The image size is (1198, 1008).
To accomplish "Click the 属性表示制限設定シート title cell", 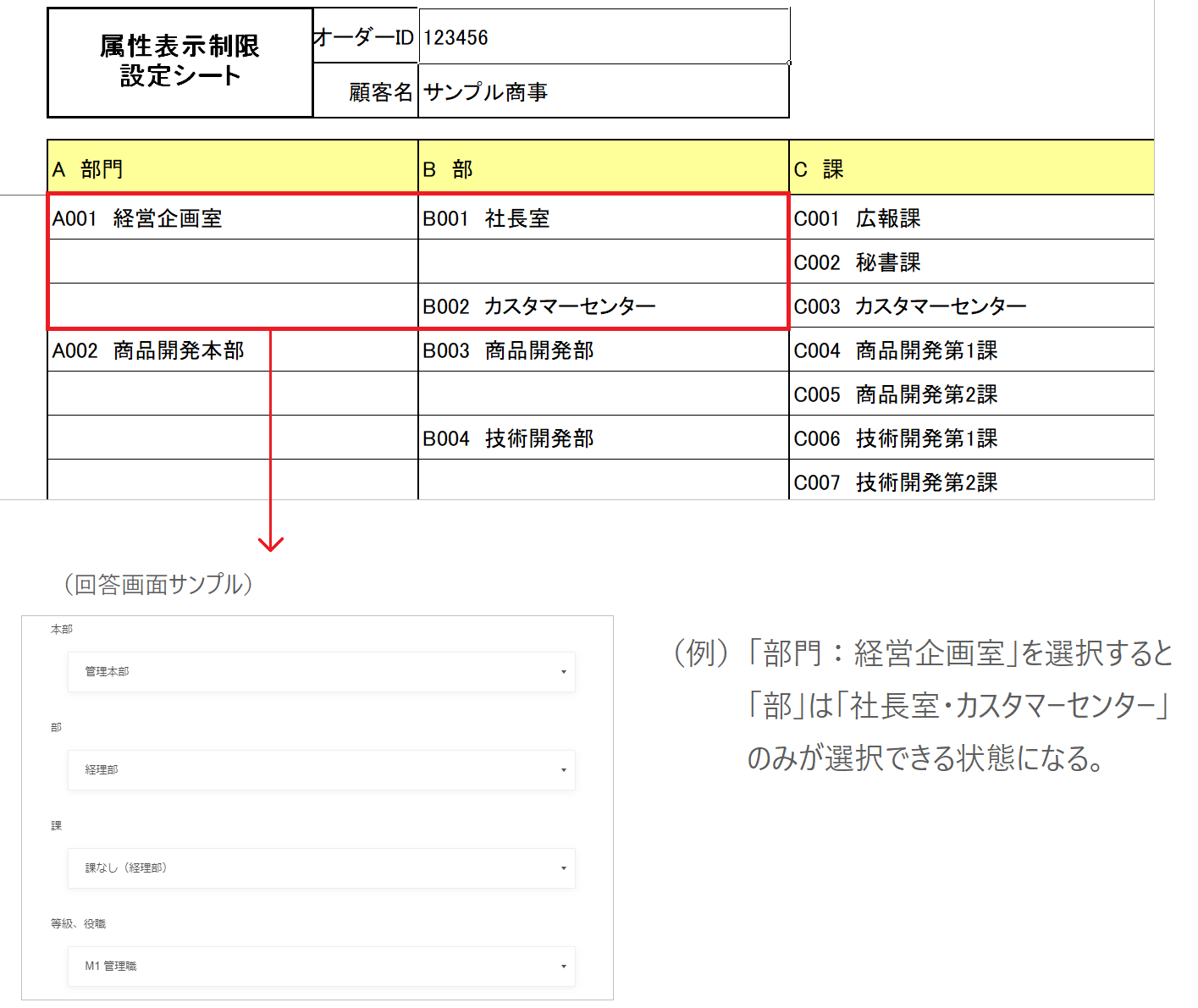I will pos(179,62).
